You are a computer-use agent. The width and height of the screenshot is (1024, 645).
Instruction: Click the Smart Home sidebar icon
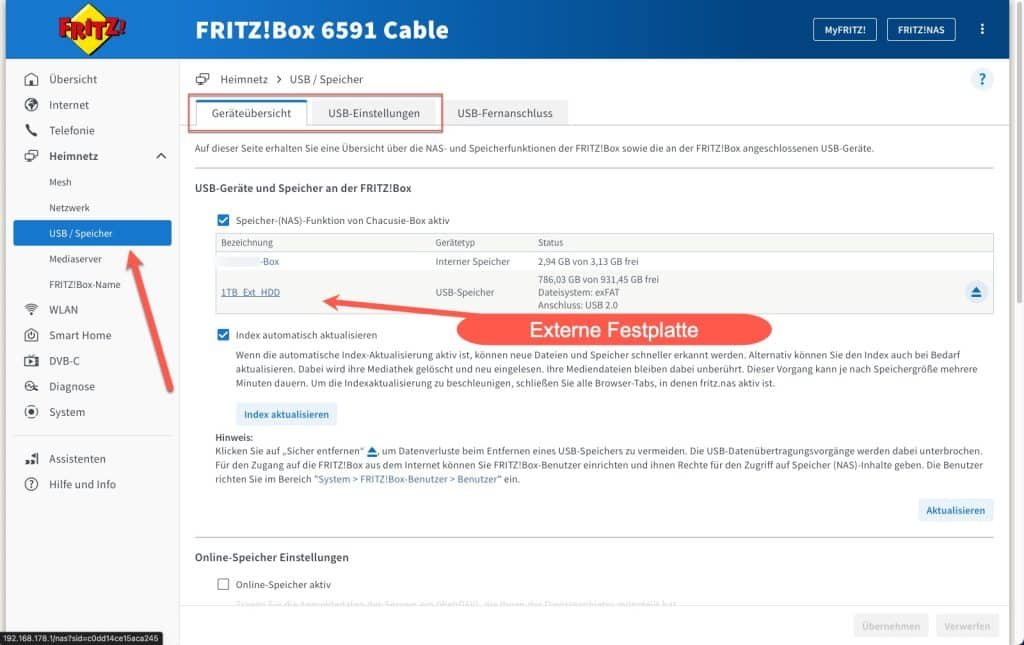pyautogui.click(x=33, y=334)
